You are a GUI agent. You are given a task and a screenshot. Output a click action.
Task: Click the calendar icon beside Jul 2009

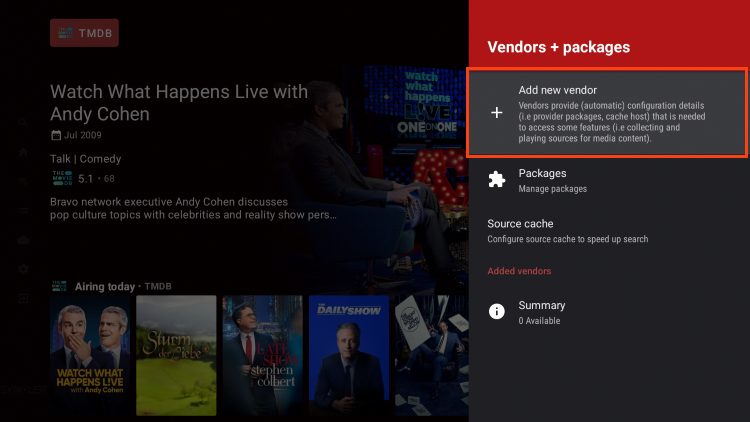(56, 135)
